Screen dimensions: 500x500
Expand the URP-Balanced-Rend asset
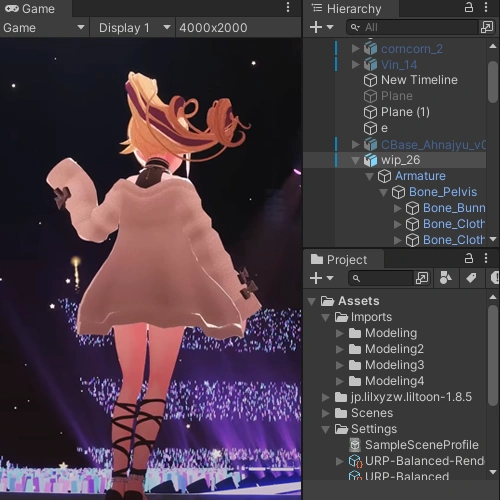(x=340, y=461)
